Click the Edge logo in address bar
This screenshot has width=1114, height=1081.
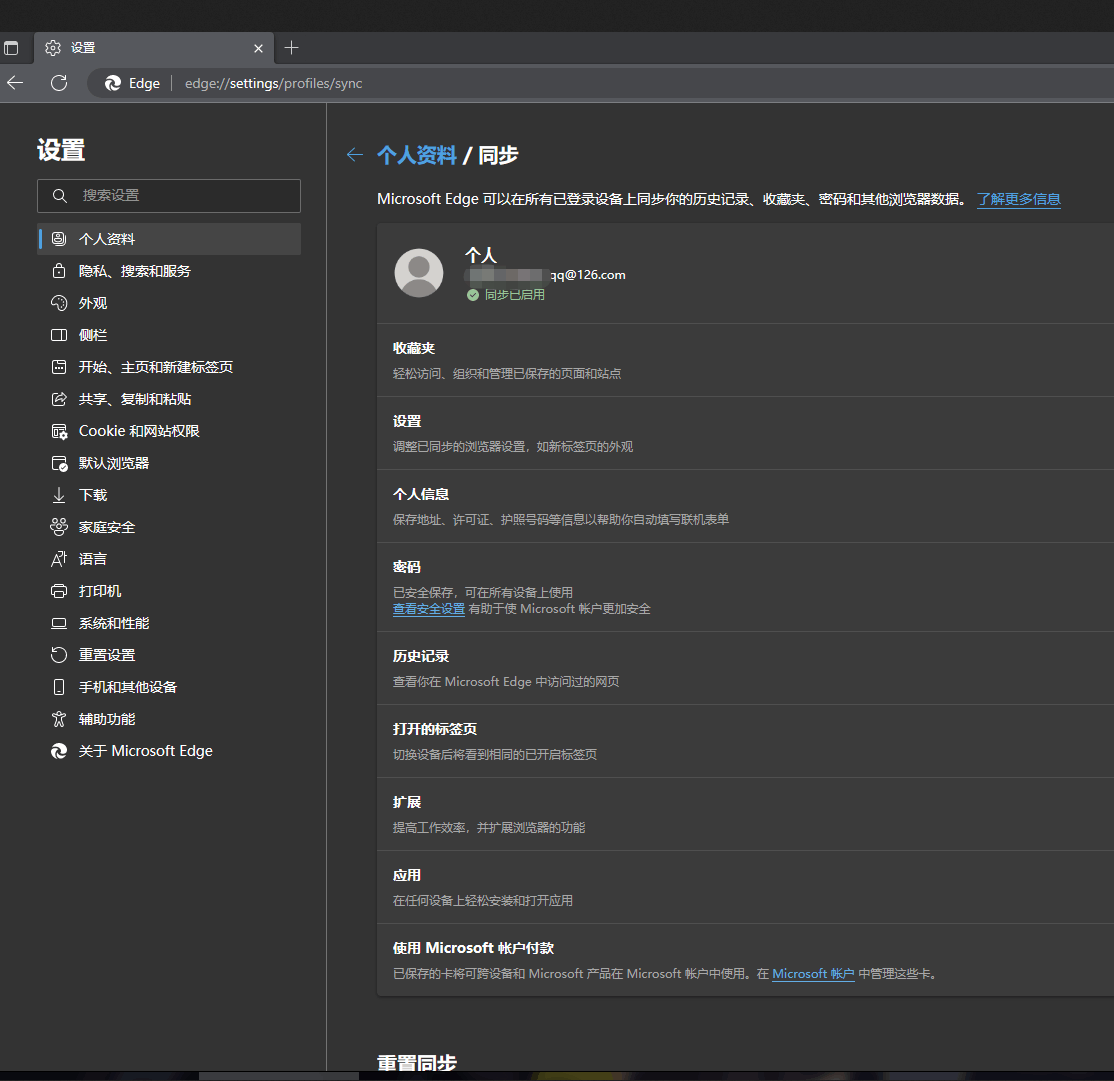pyautogui.click(x=113, y=83)
